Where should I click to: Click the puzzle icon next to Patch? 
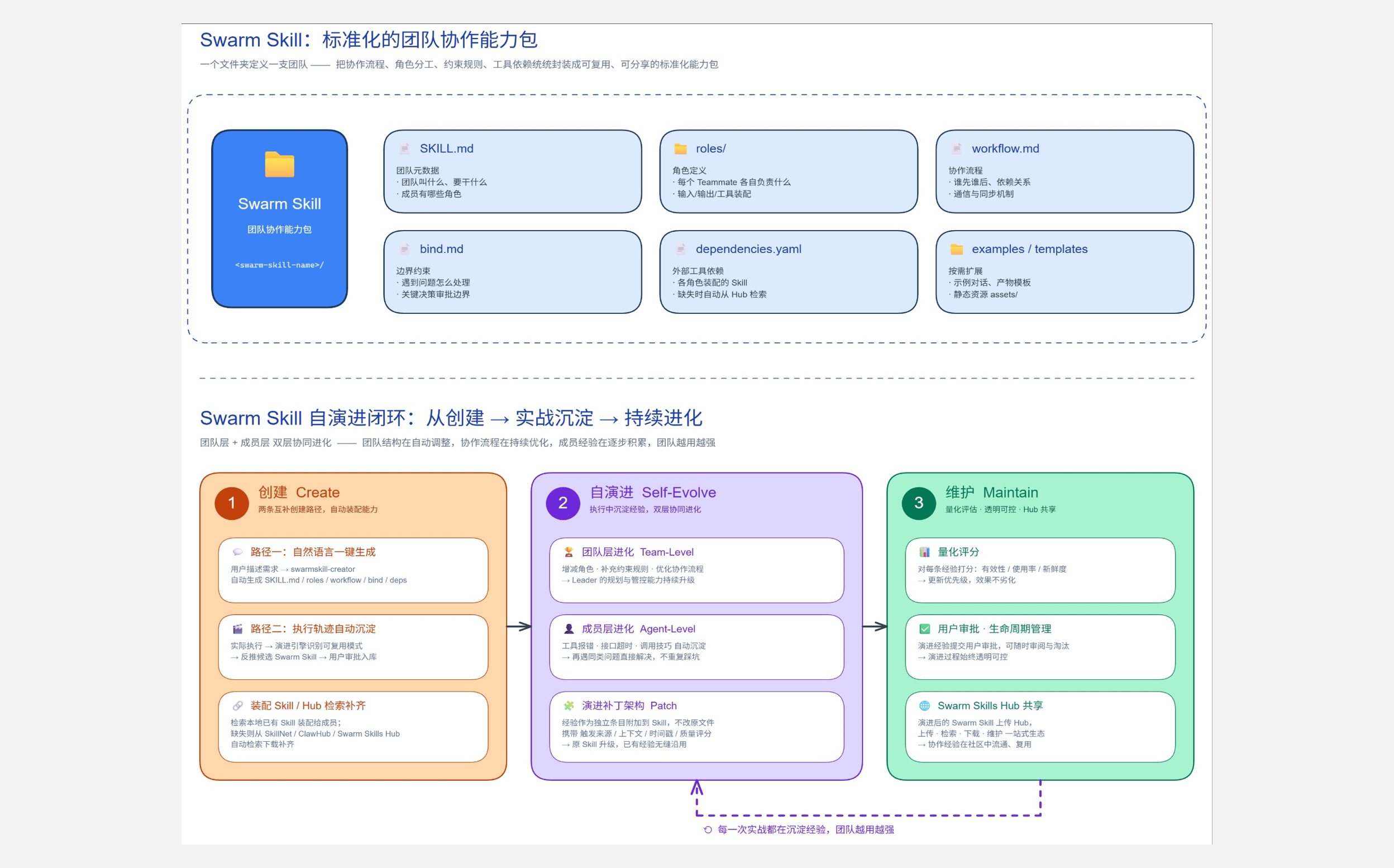569,705
